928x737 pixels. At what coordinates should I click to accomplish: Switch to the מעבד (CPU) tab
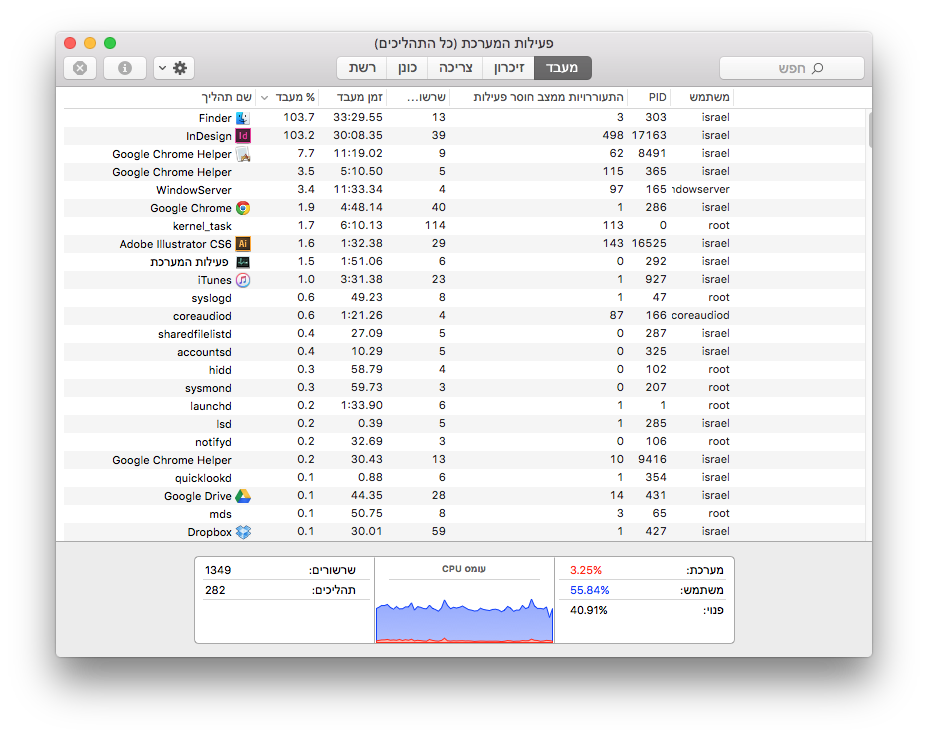[562, 68]
